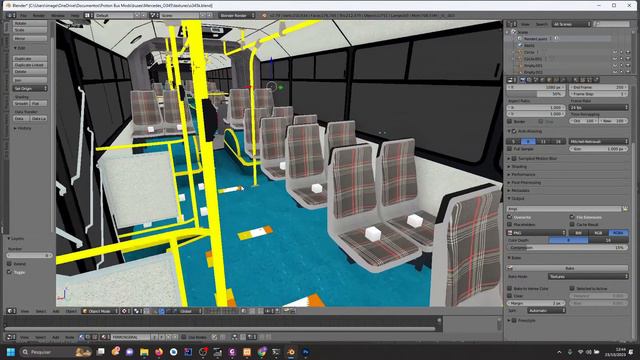Toggle the Toggle checkbox in Layers panel
This screenshot has height=360, width=640.
9,272
